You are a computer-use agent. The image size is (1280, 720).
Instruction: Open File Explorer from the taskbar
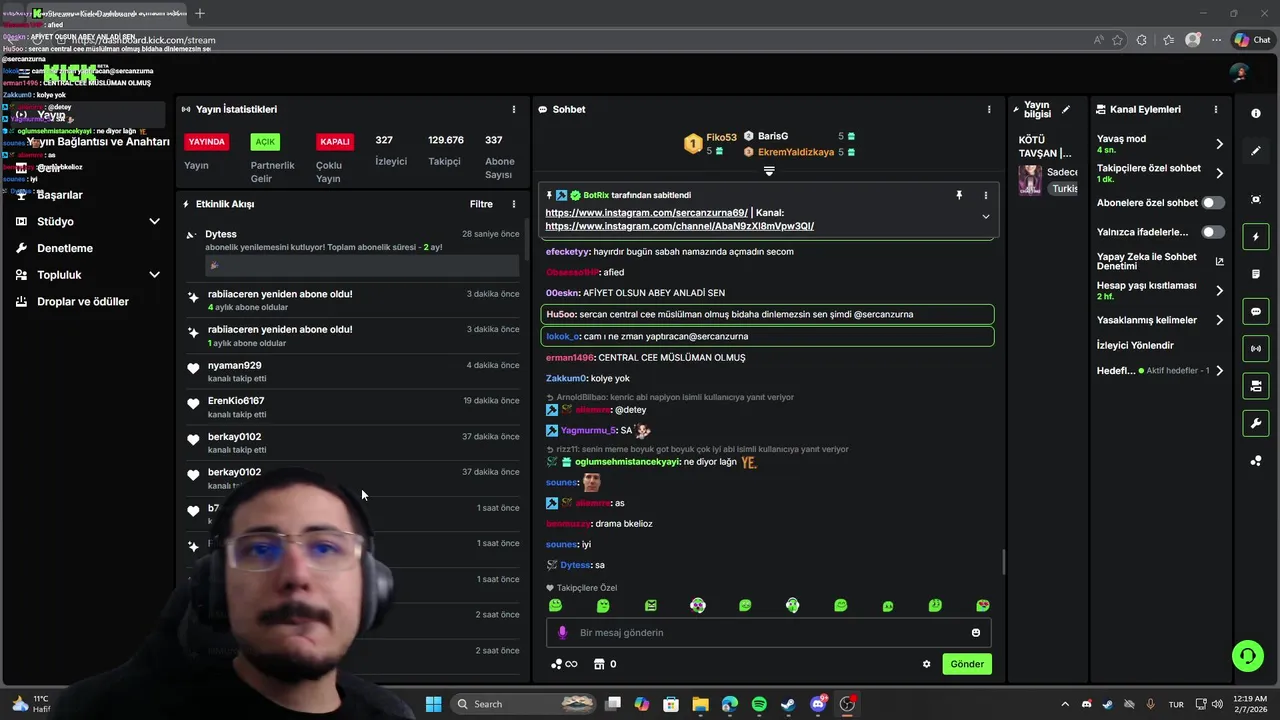point(700,704)
